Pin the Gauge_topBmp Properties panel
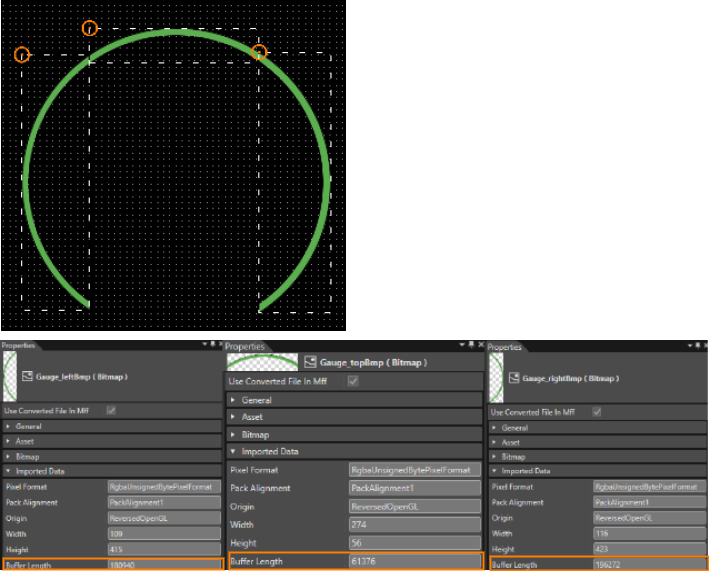 [471, 345]
